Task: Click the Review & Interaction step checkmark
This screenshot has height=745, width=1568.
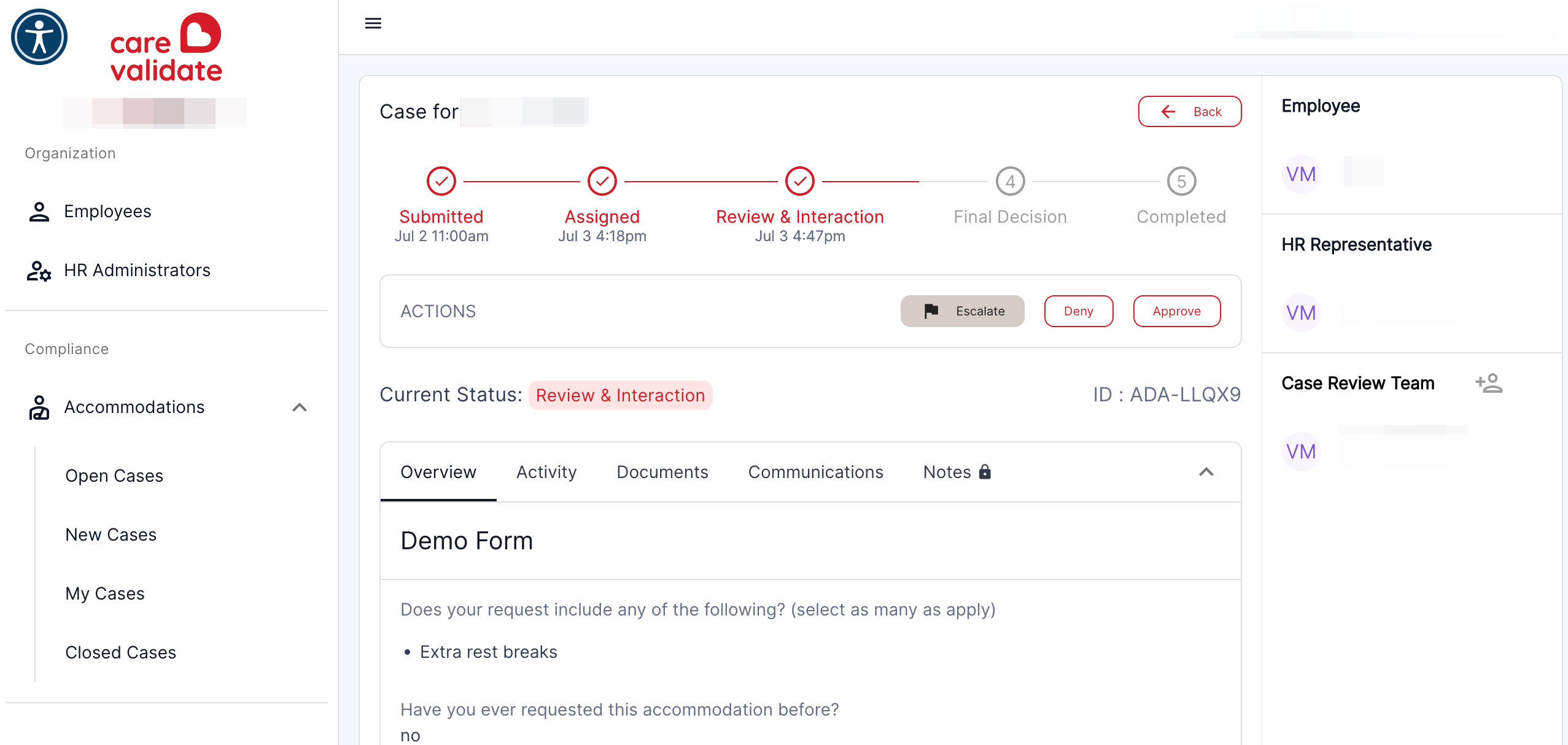Action: pos(800,181)
